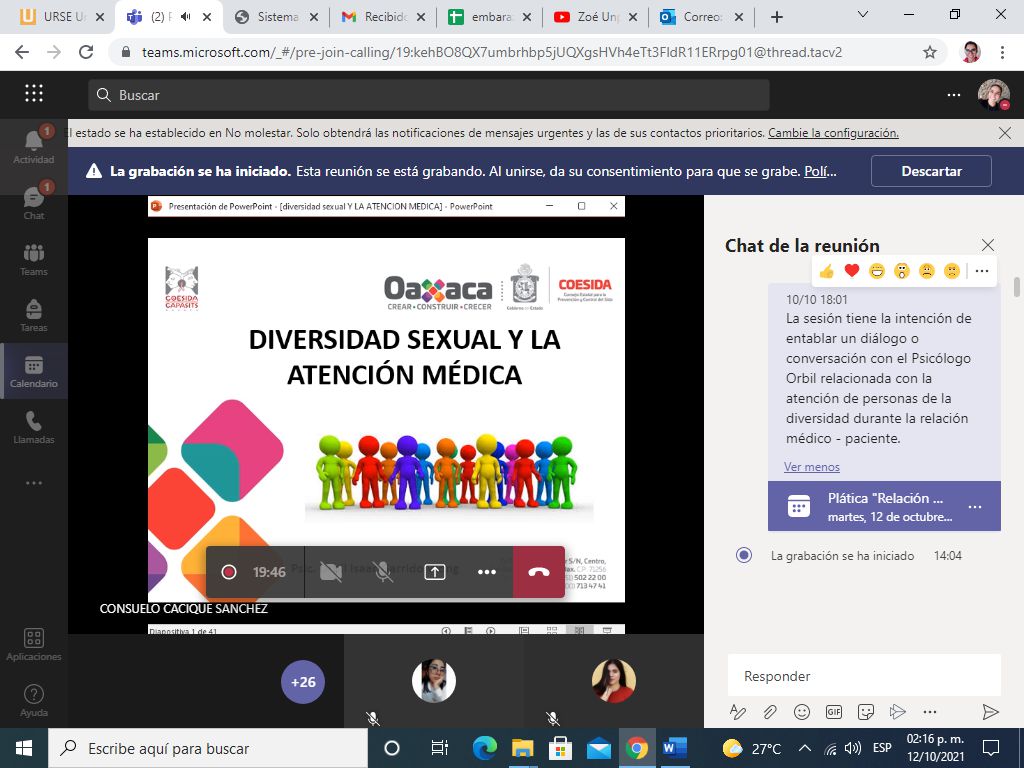Open Llamadas in the left sidebar

tap(34, 427)
